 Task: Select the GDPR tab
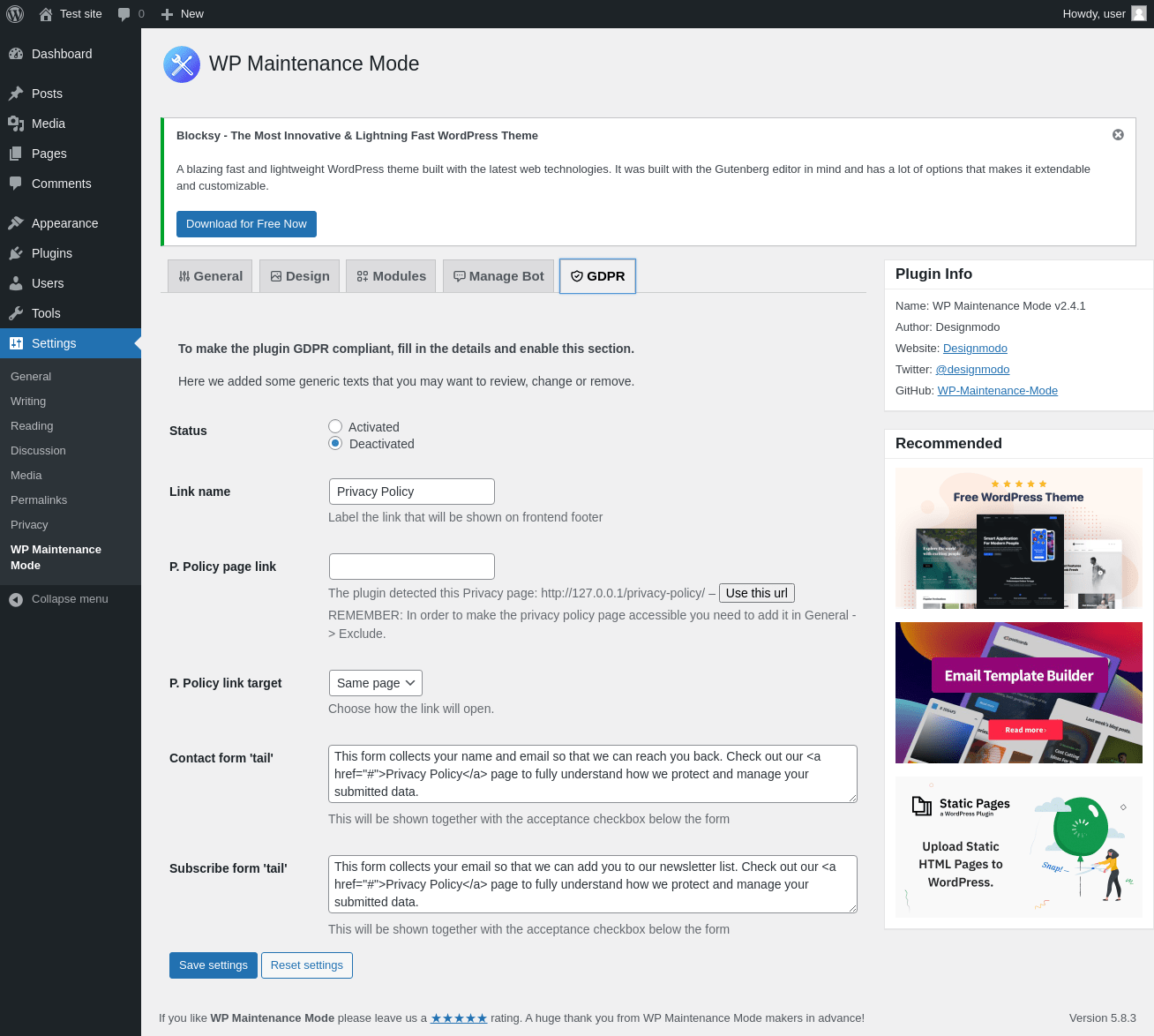pos(597,276)
